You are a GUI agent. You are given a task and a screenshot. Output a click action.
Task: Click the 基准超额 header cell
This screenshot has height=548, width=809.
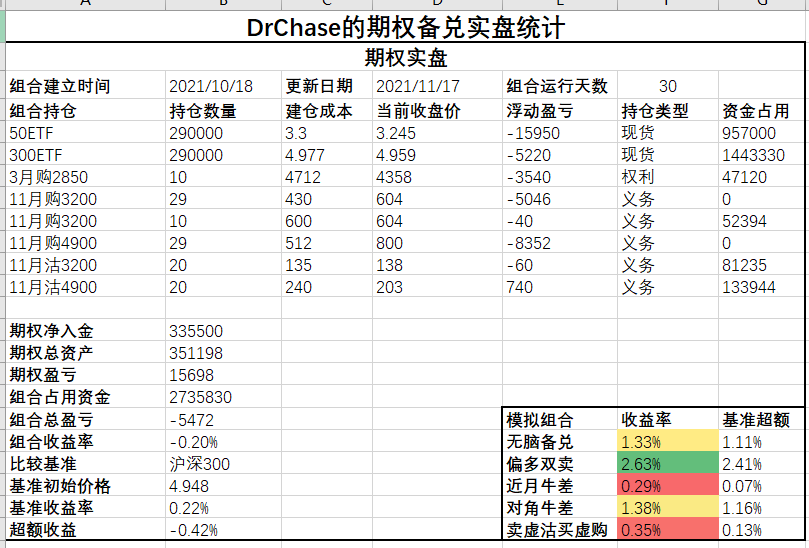pos(762,420)
